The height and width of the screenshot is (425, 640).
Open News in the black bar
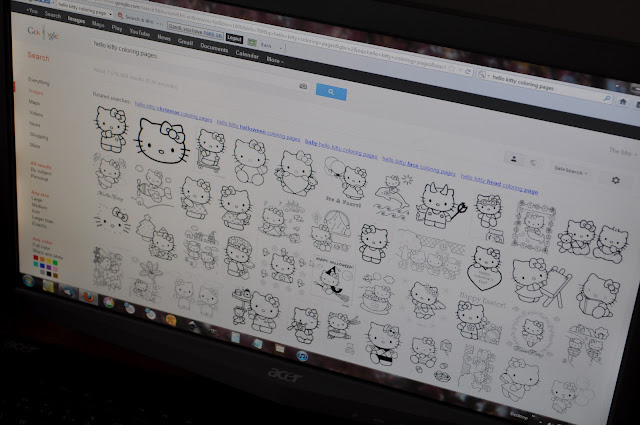164,37
